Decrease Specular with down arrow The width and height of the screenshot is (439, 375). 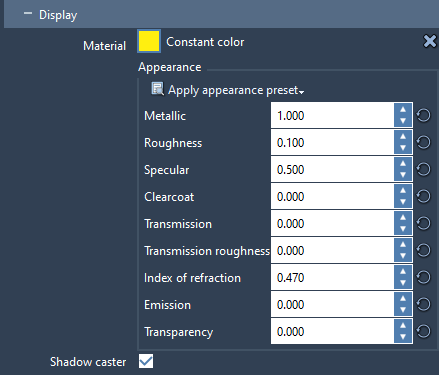coord(403,175)
